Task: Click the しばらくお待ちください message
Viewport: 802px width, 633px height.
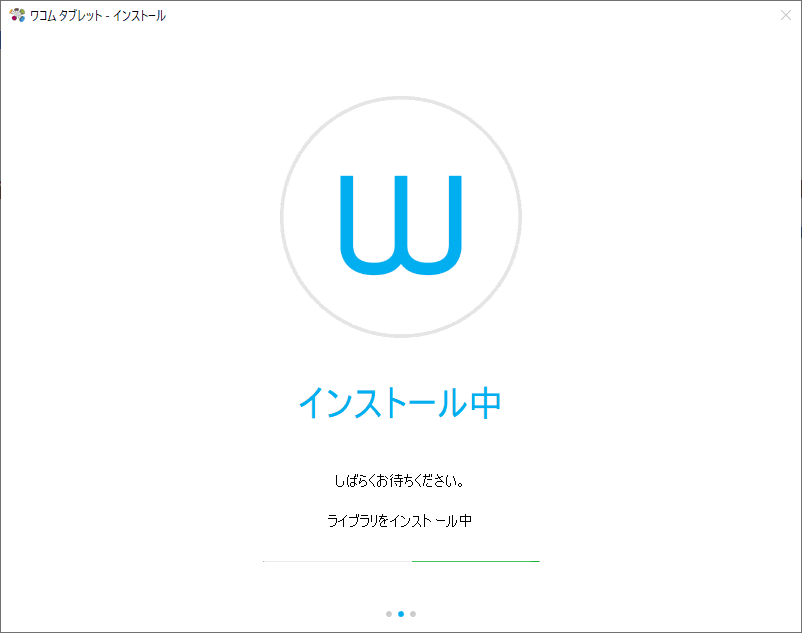Action: coord(399,481)
